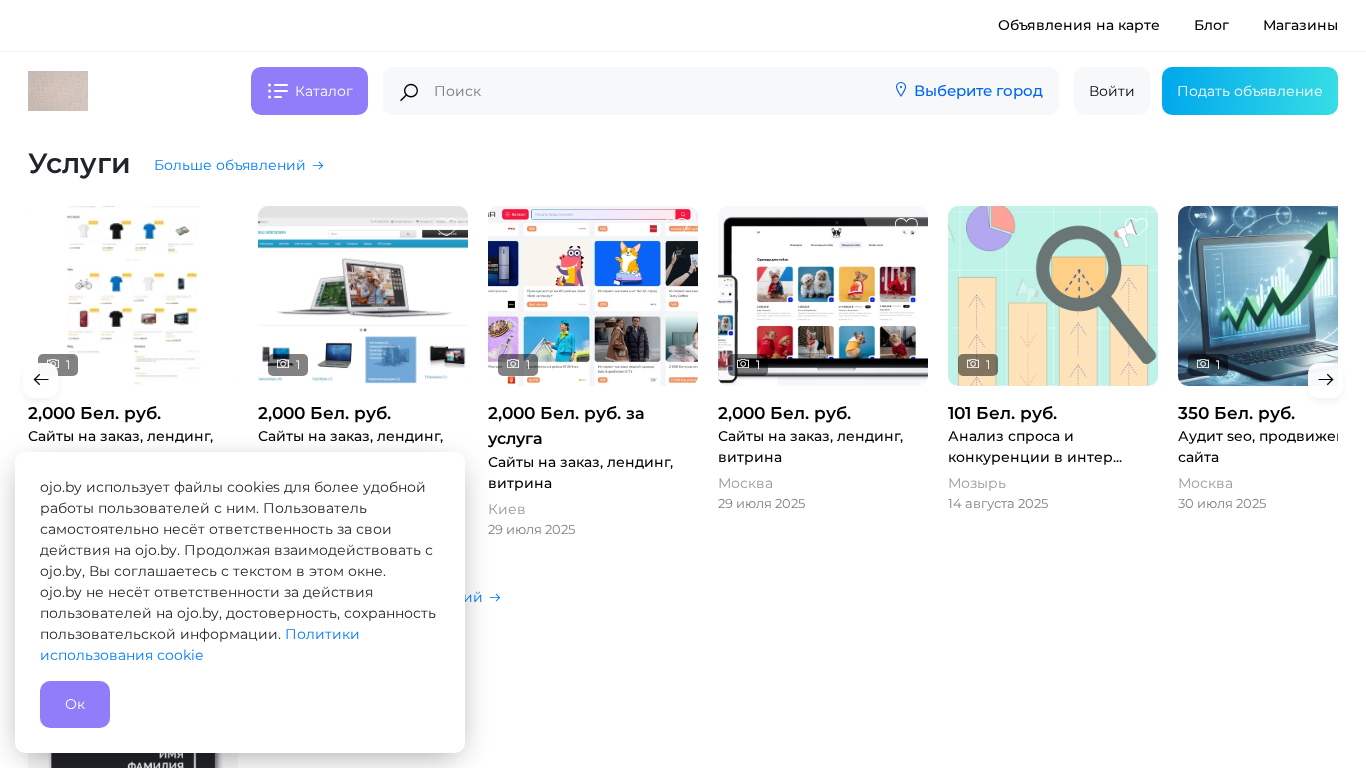This screenshot has width=1366, height=768.
Task: Open the Каталог menu button
Action: tap(309, 91)
